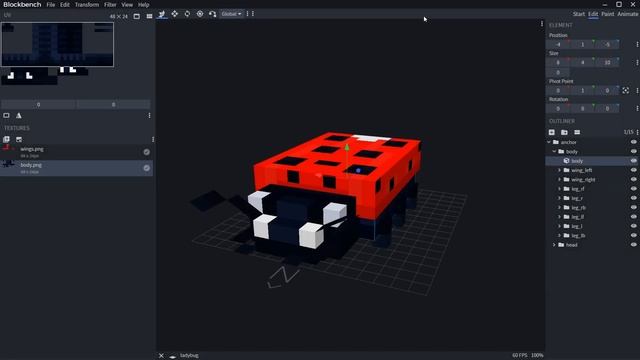Hide the leg_lb group
Image resolution: width=640 pixels, height=360 pixels.
(633, 236)
